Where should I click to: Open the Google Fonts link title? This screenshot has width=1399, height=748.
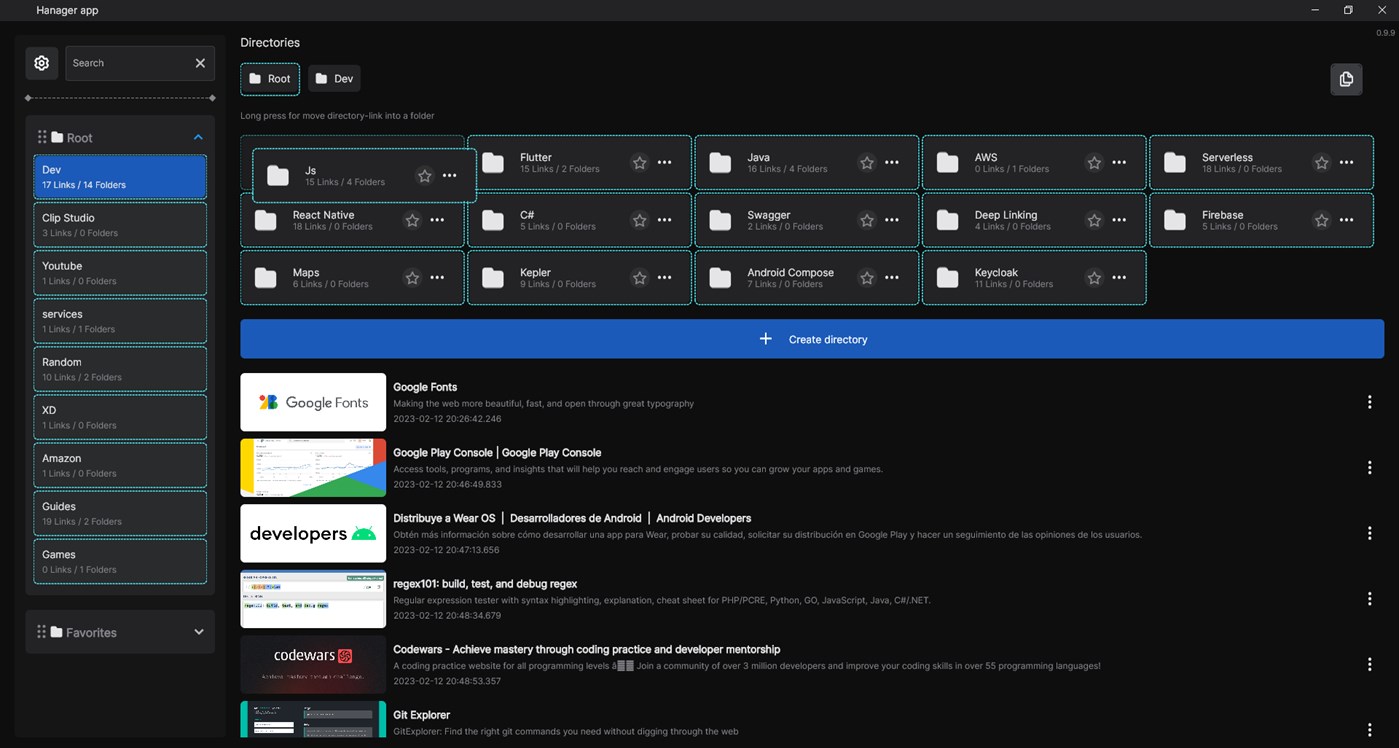[x=425, y=387]
